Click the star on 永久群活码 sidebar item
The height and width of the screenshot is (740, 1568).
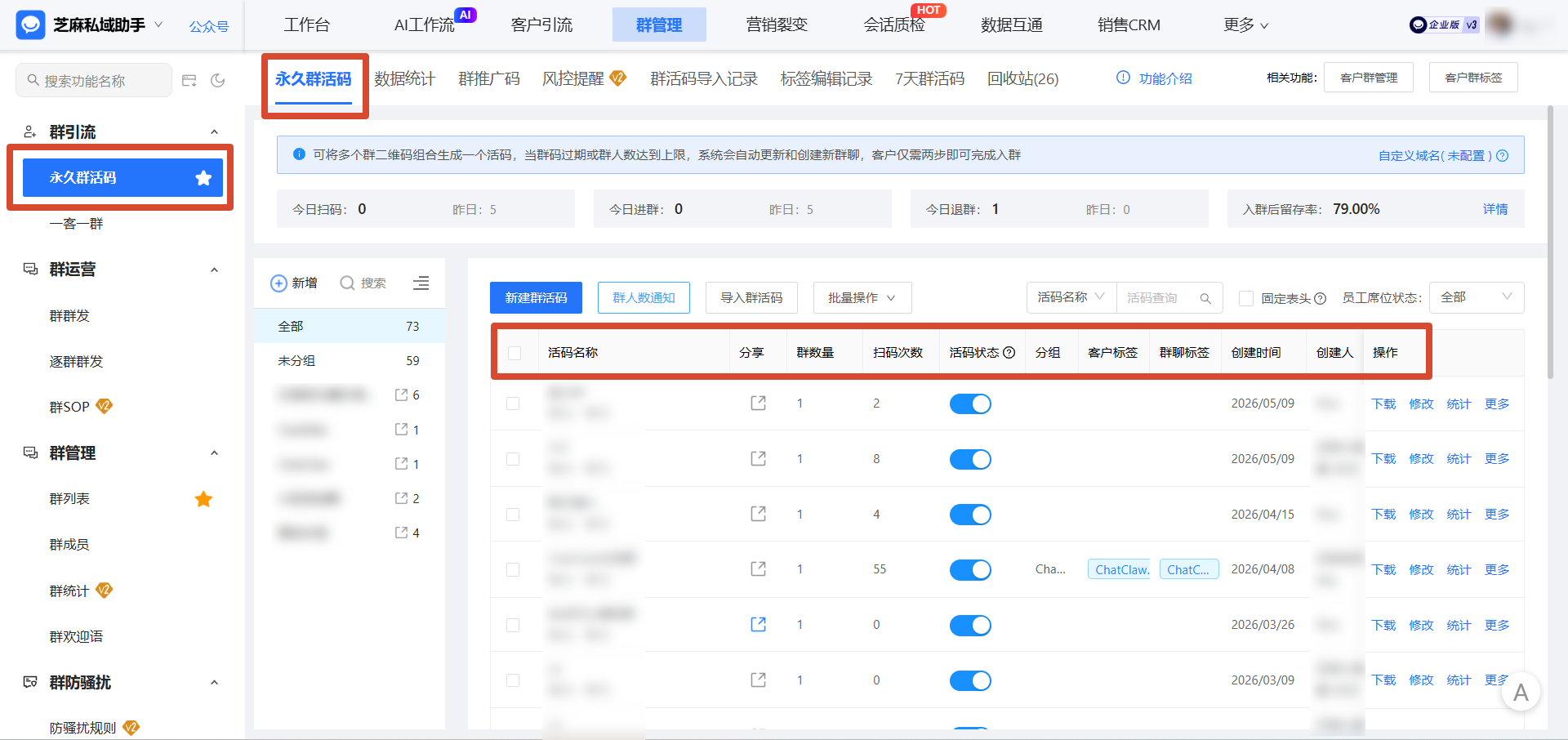(203, 178)
